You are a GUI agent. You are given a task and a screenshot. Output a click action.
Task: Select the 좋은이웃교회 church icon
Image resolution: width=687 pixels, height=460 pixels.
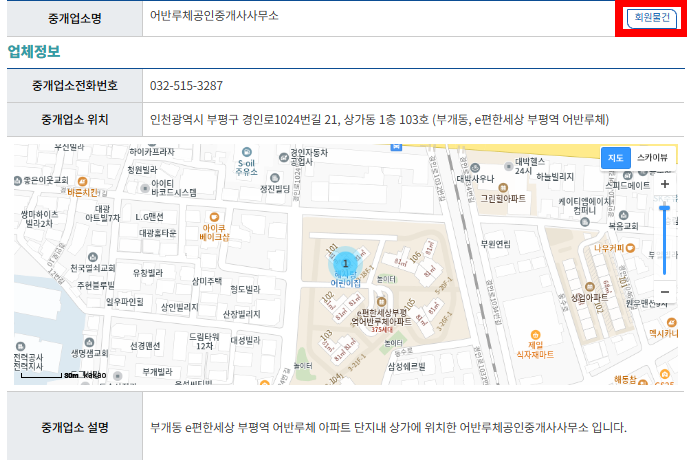(18, 180)
